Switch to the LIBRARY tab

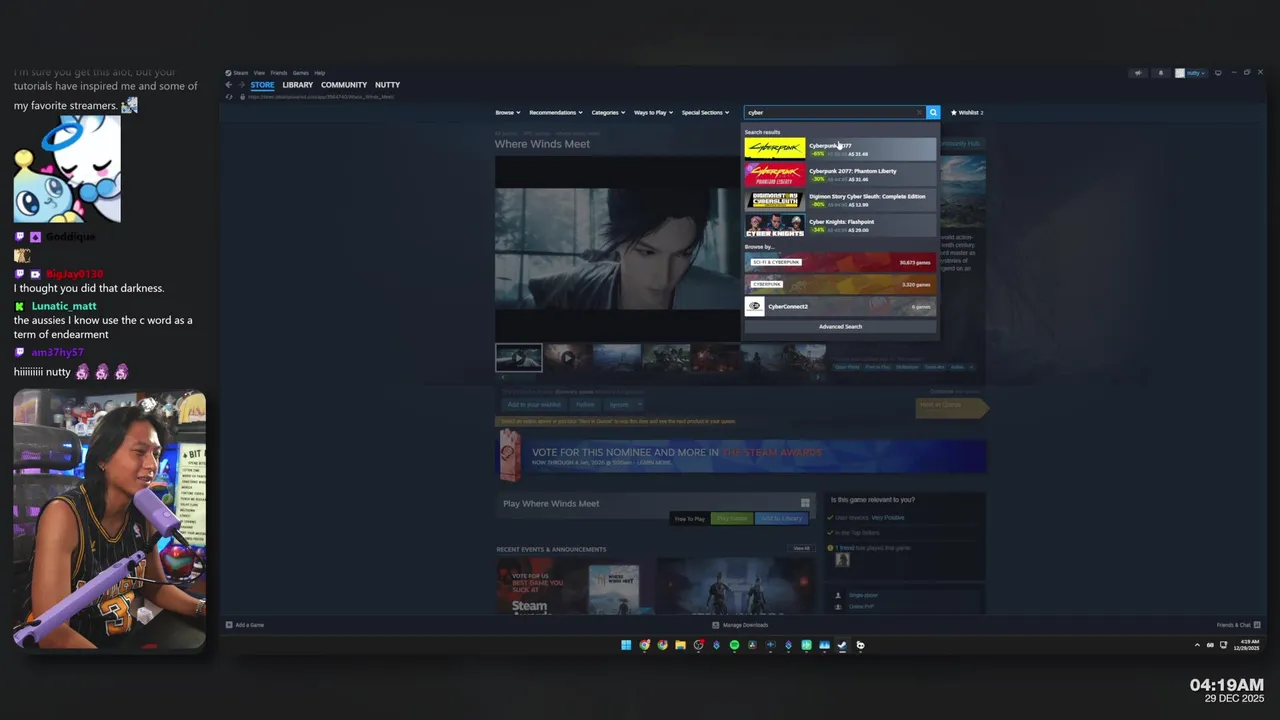(297, 85)
